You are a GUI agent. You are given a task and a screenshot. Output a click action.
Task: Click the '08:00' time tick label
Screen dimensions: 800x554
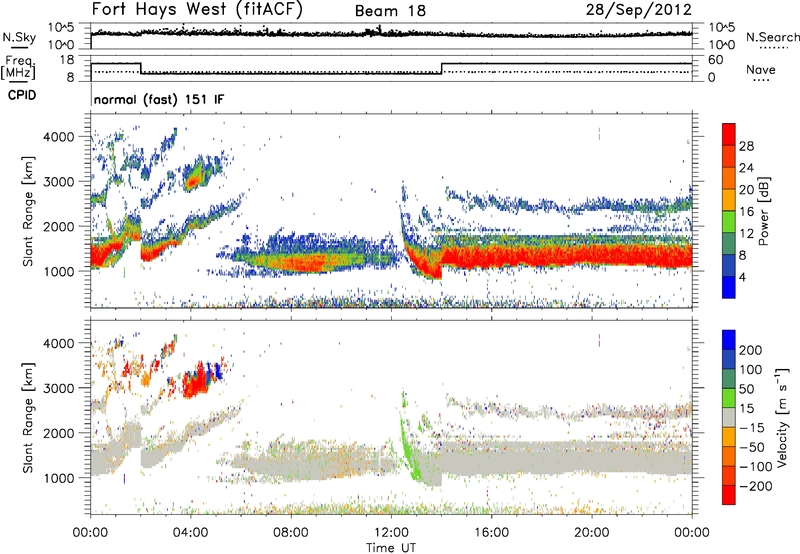pos(291,533)
